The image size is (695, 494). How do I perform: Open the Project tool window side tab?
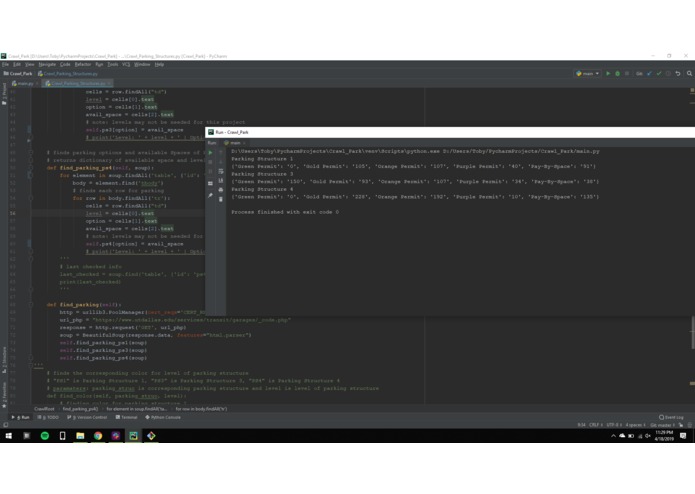(4, 93)
